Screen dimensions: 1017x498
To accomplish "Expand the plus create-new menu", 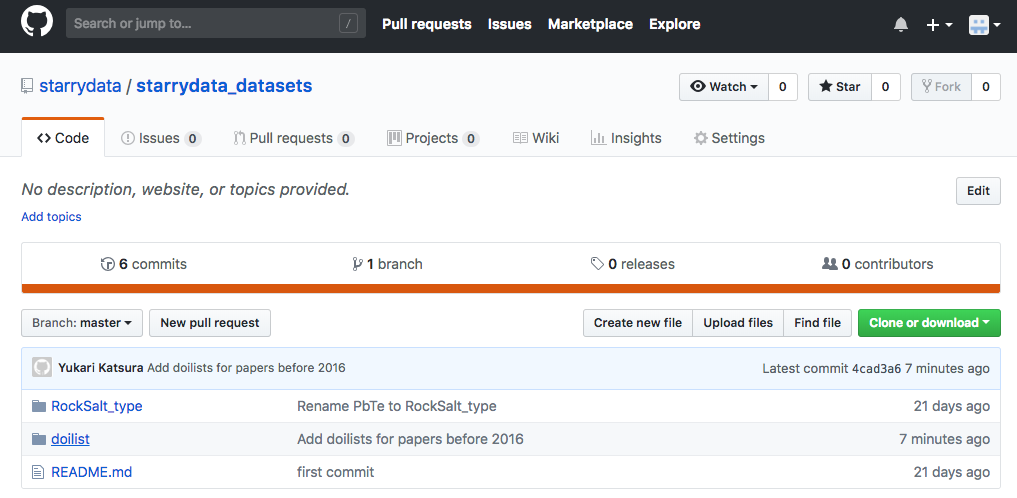I will pyautogui.click(x=939, y=24).
